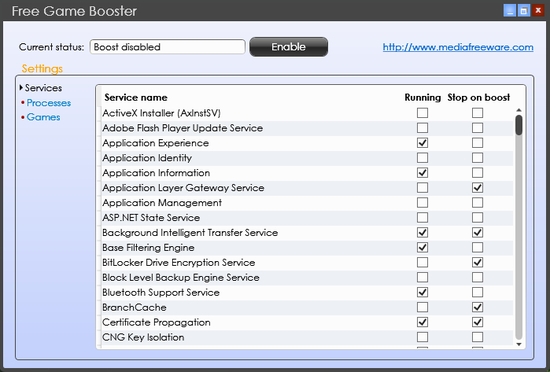
Task: Uncheck Running for Background Intelligent Transfer Service
Action: [422, 233]
